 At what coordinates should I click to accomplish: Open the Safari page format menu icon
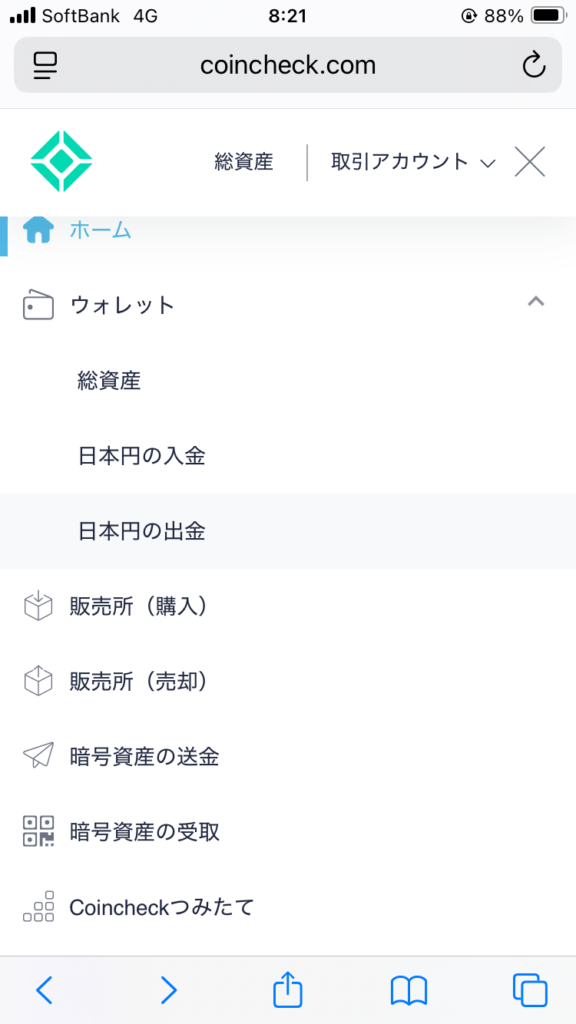click(x=45, y=65)
